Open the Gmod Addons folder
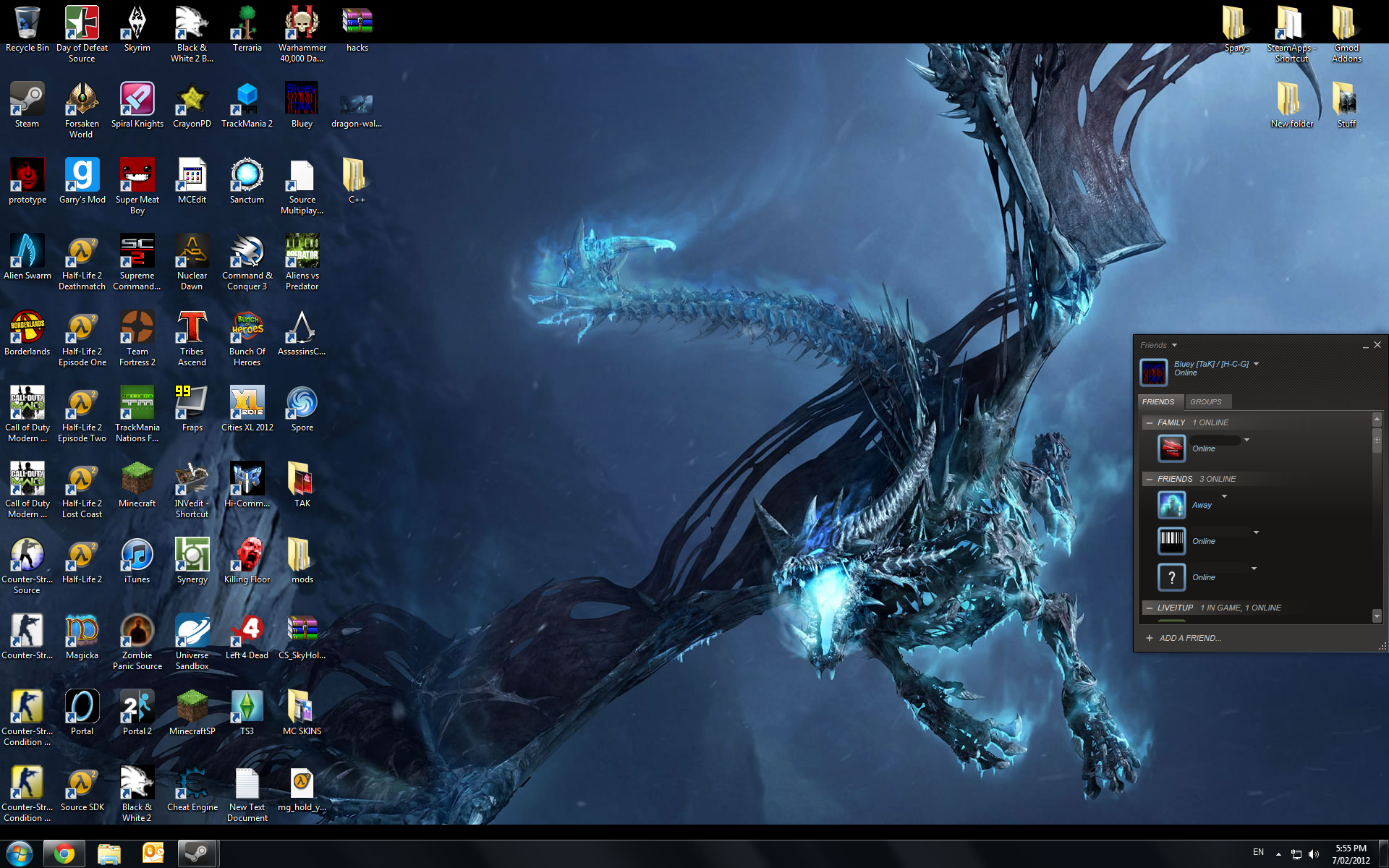 1346,34
